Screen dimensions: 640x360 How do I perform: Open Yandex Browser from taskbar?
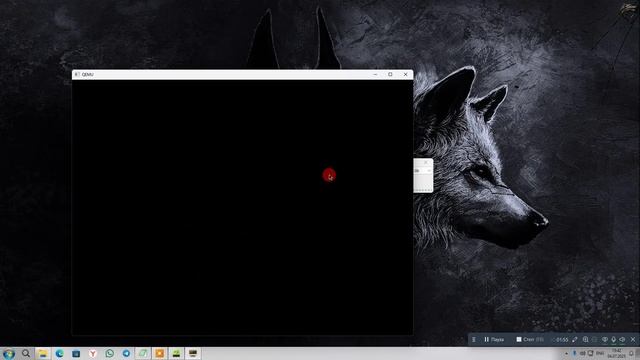(x=93, y=353)
